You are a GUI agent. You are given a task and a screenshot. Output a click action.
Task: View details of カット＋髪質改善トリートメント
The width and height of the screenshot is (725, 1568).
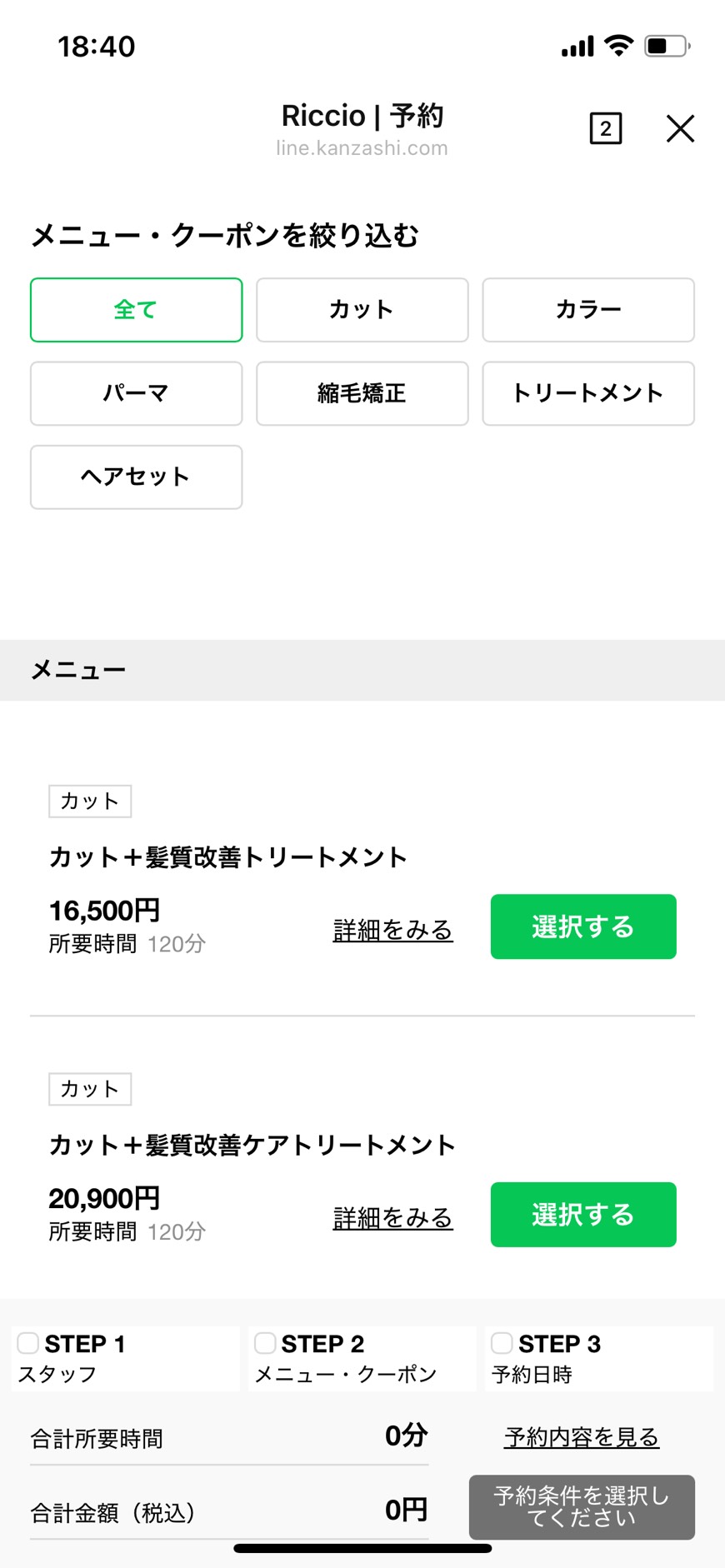pyautogui.click(x=392, y=930)
